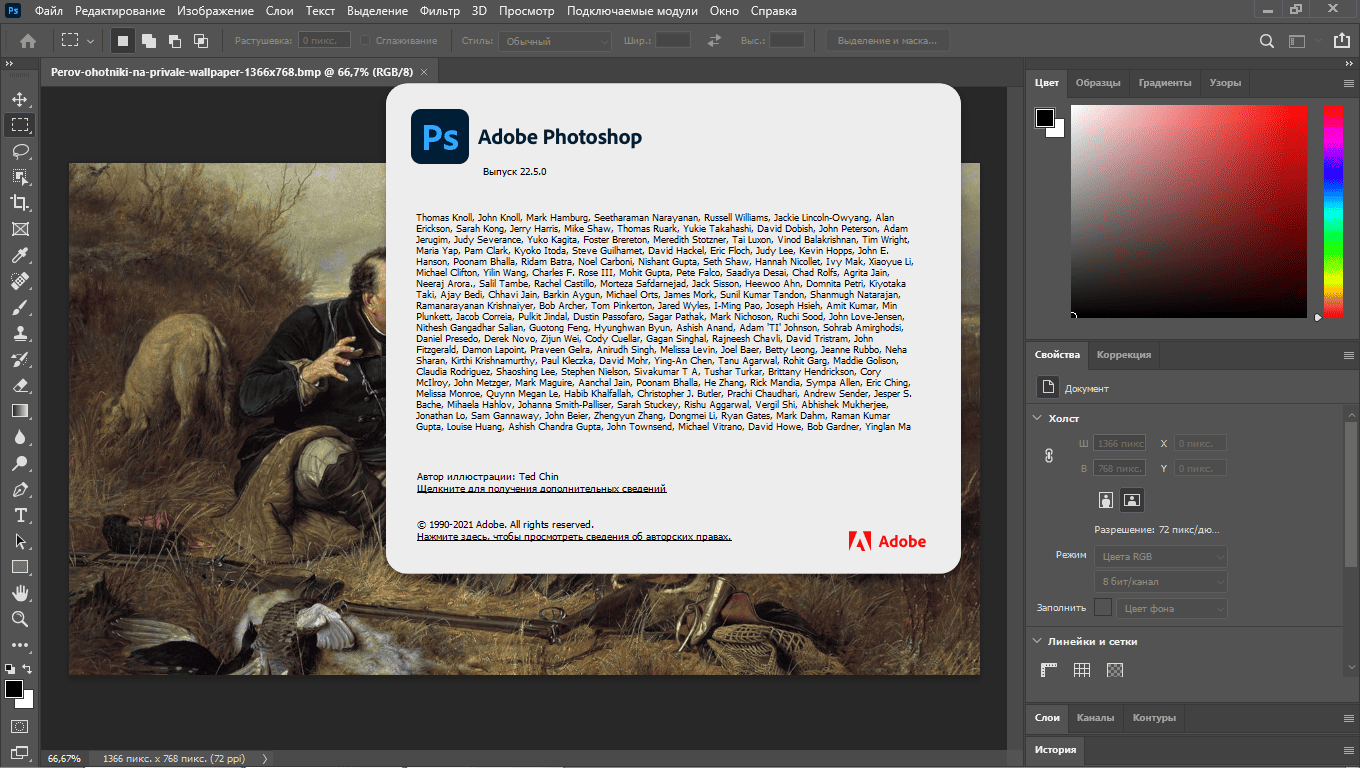Close the Perov-ohotniki document tab

[424, 73]
